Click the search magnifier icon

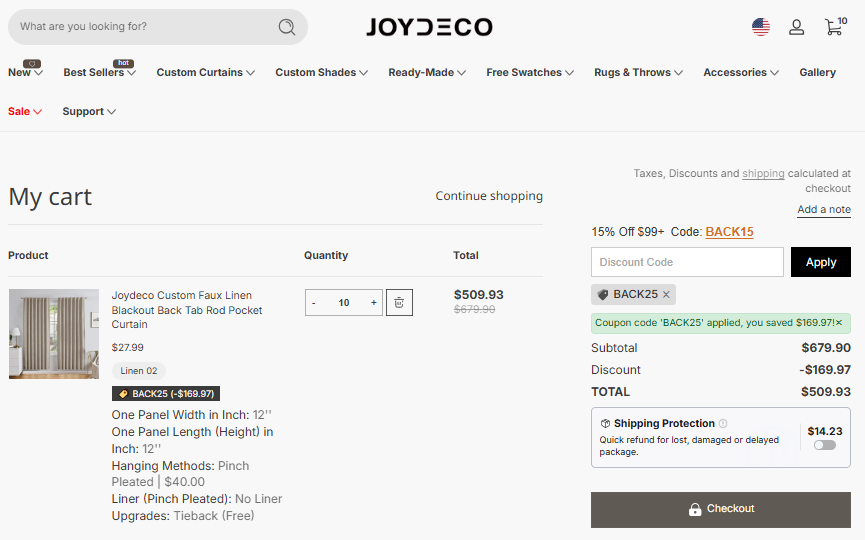pos(286,26)
